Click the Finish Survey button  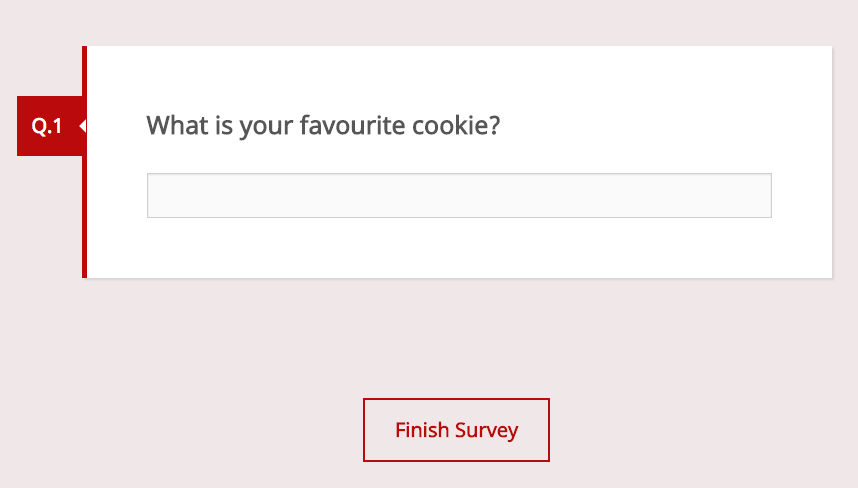[x=456, y=430]
